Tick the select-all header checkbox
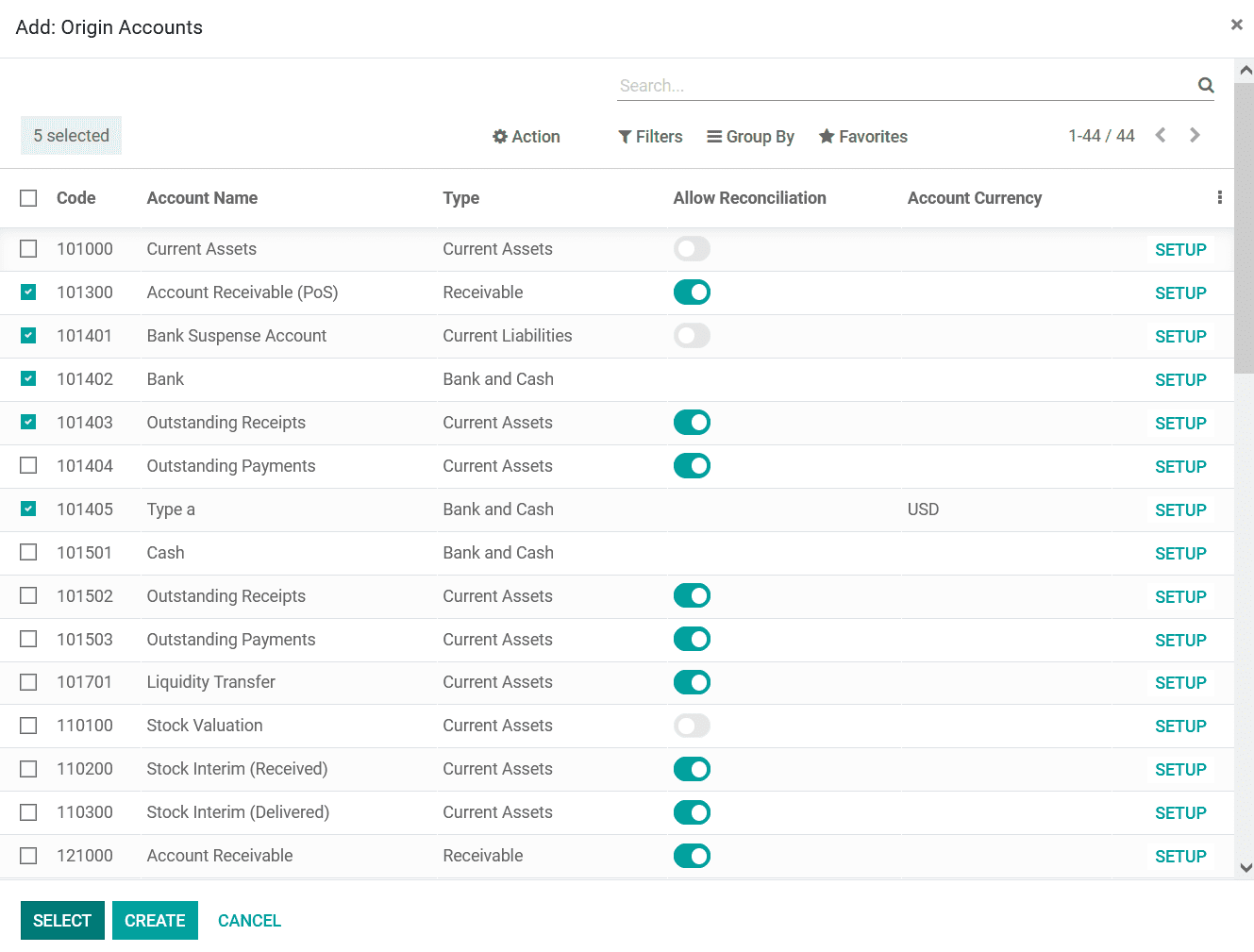This screenshot has width=1254, height=952. (28, 198)
